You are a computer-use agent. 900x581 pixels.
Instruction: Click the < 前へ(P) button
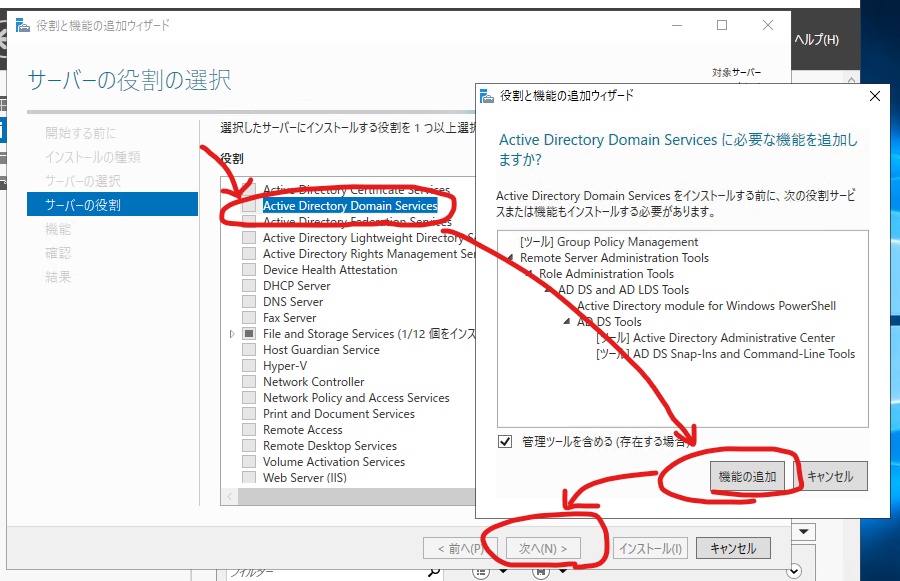point(460,548)
